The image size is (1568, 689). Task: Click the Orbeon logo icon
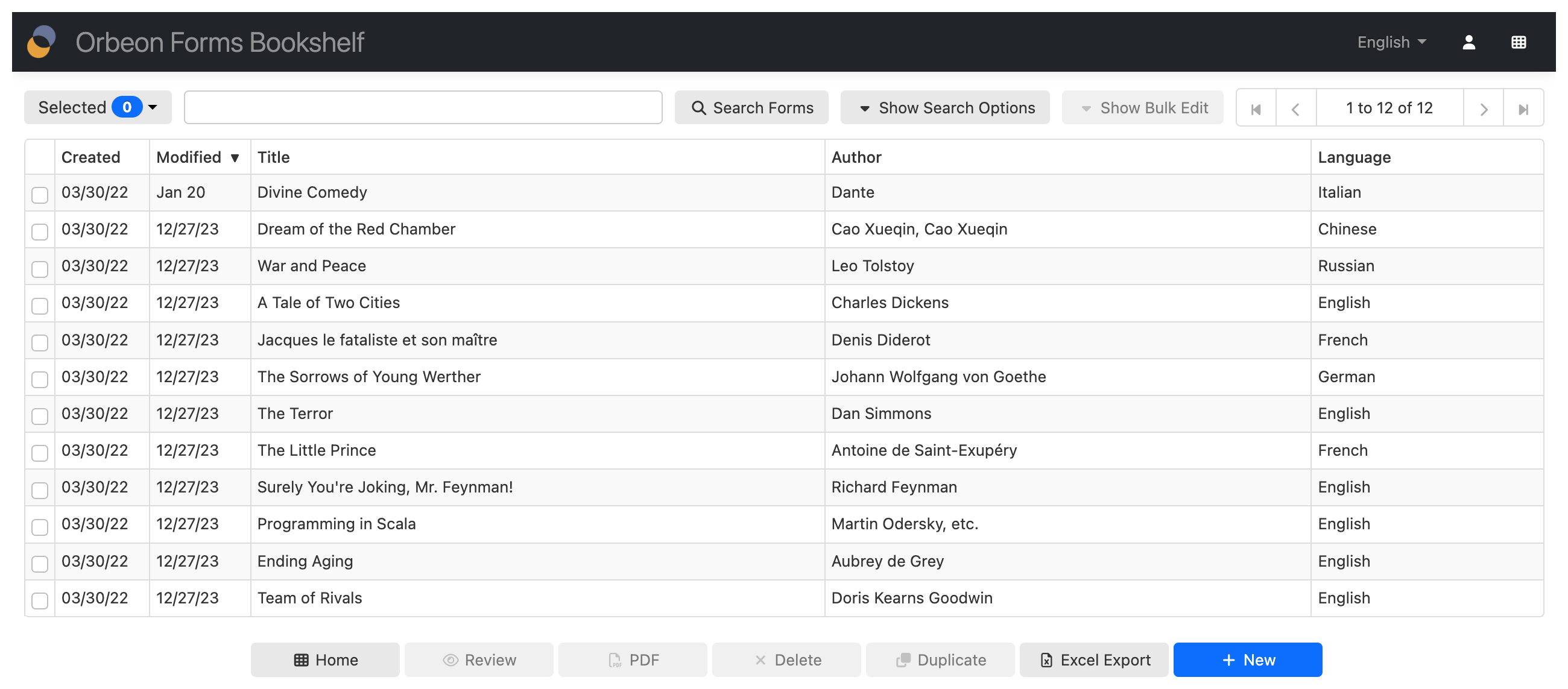click(42, 42)
